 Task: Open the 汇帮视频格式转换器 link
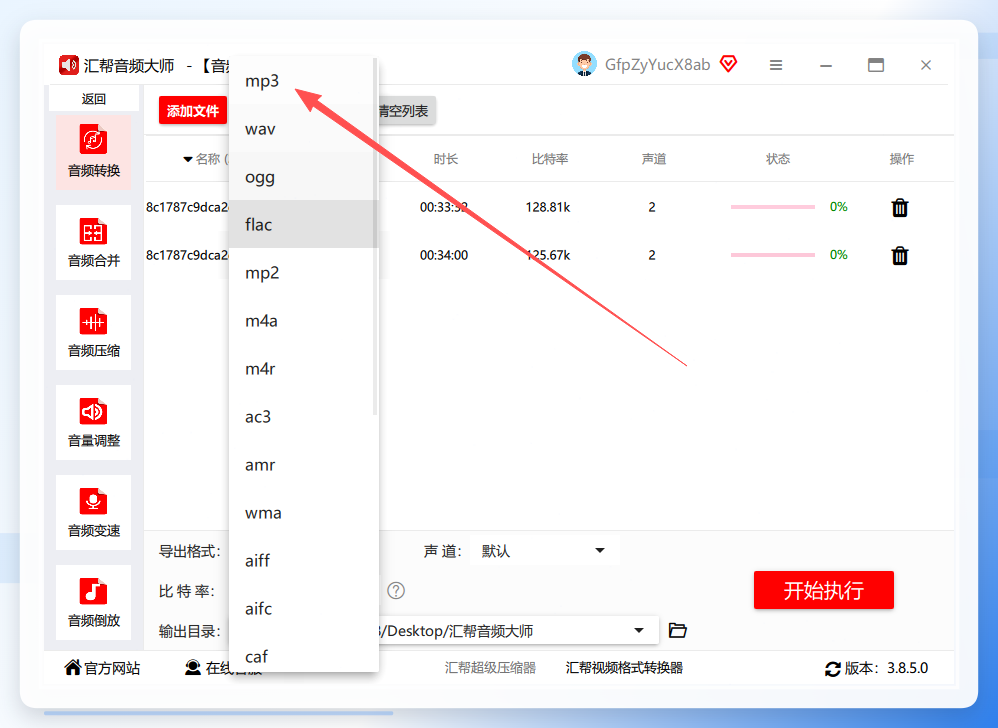pyautogui.click(x=624, y=668)
